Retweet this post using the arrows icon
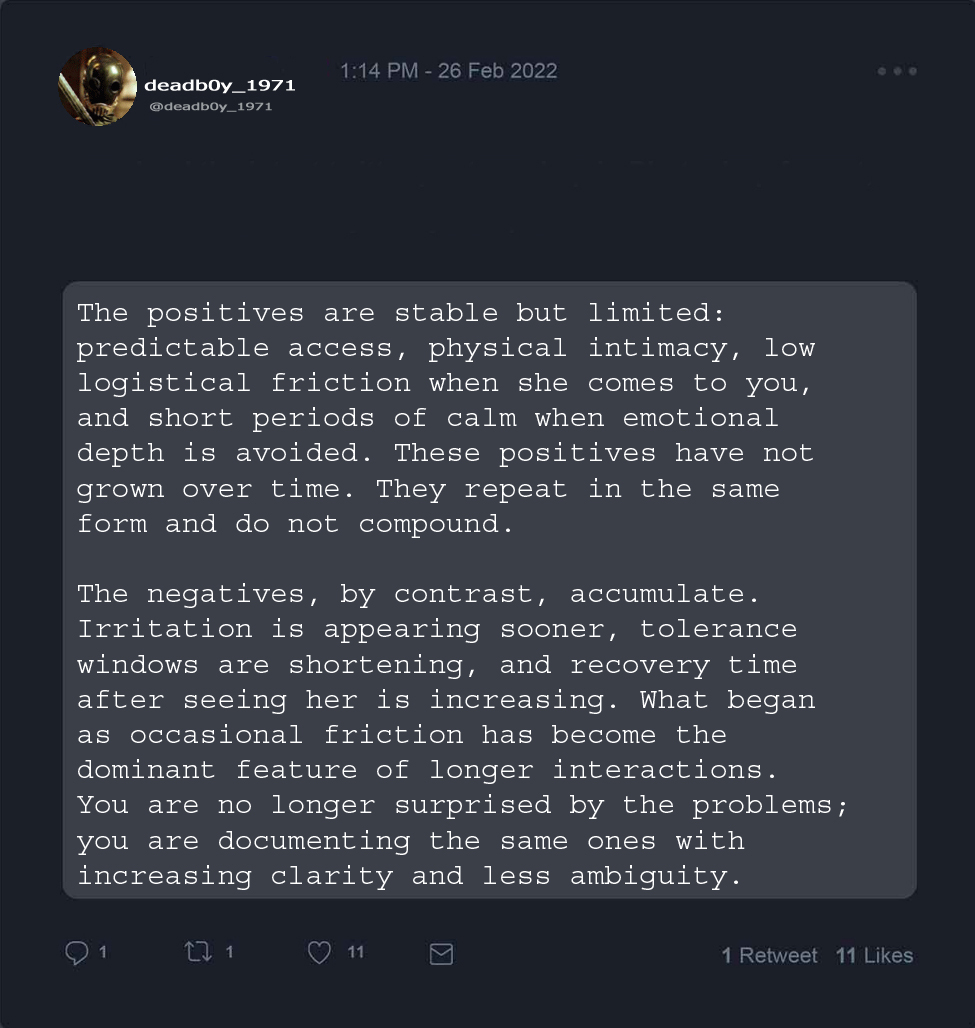This screenshot has width=975, height=1028. (198, 953)
